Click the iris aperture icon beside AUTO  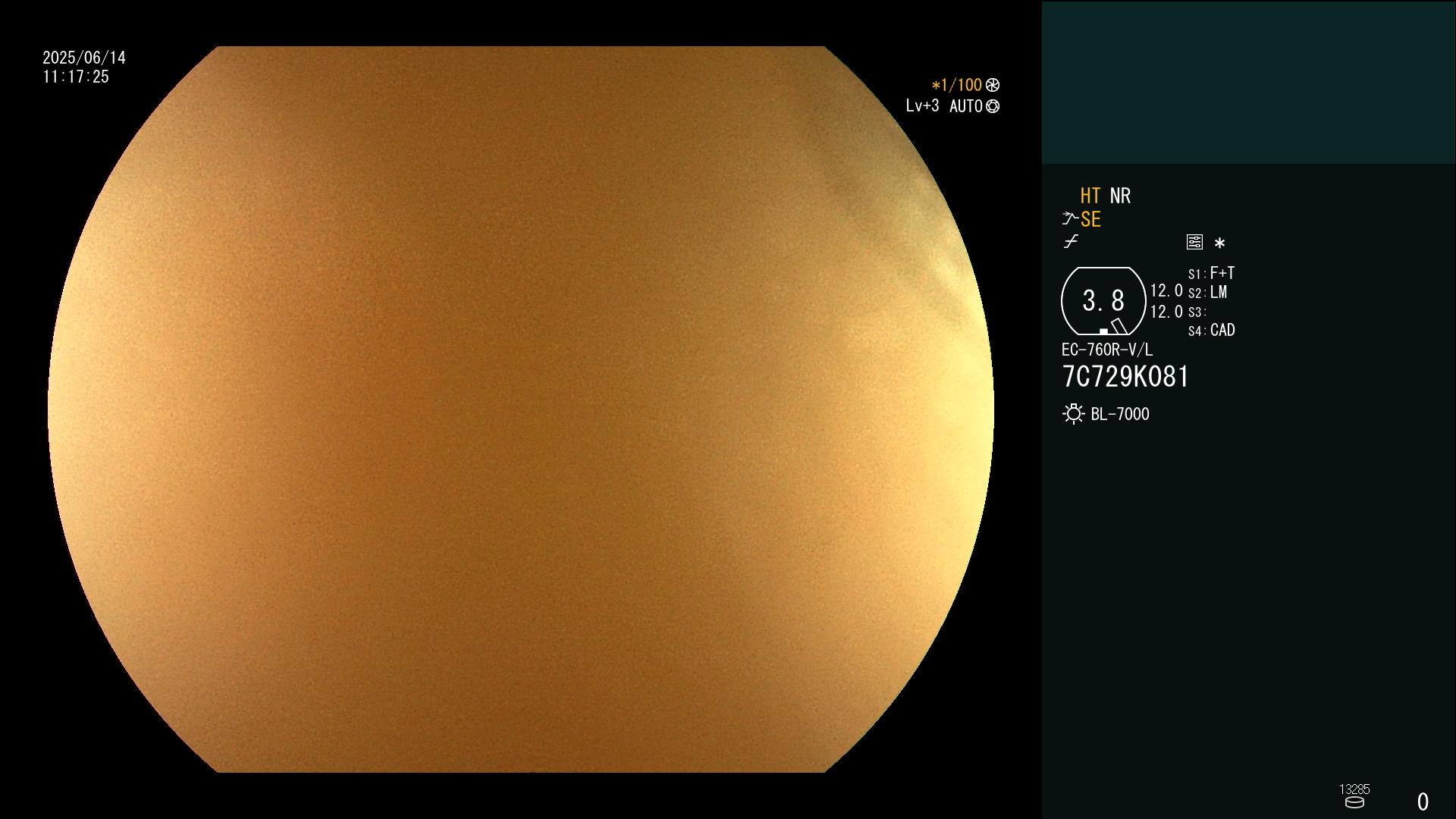coord(993,106)
